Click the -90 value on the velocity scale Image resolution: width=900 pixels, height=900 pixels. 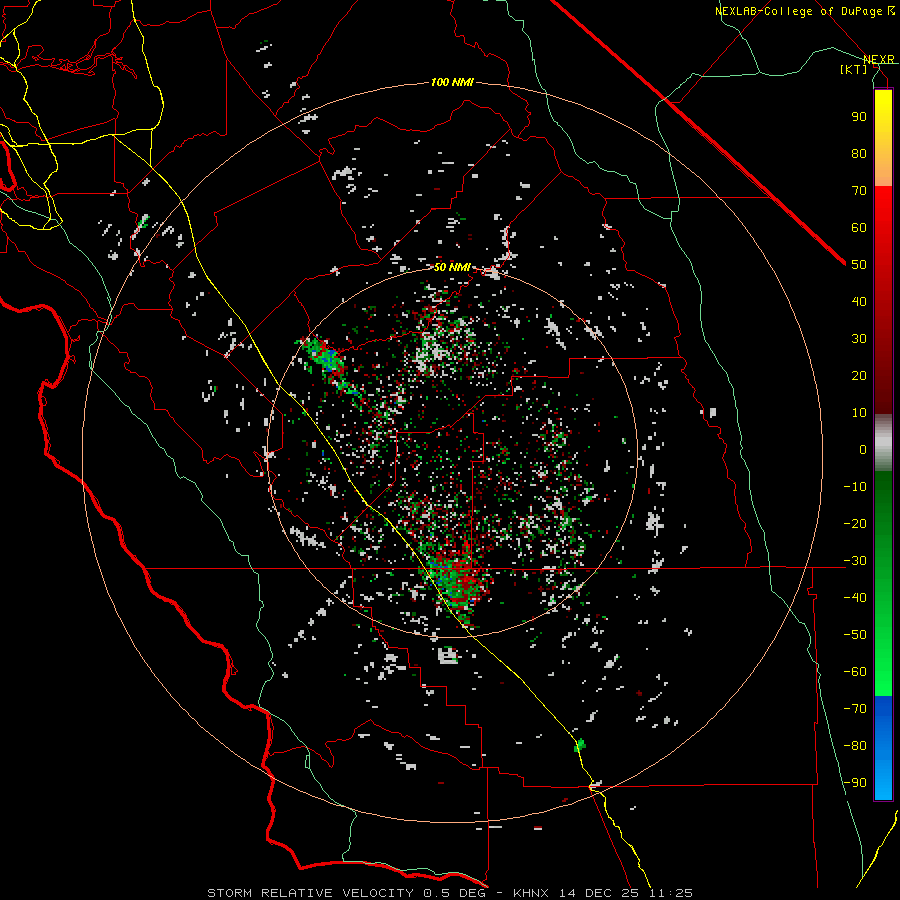coord(855,783)
